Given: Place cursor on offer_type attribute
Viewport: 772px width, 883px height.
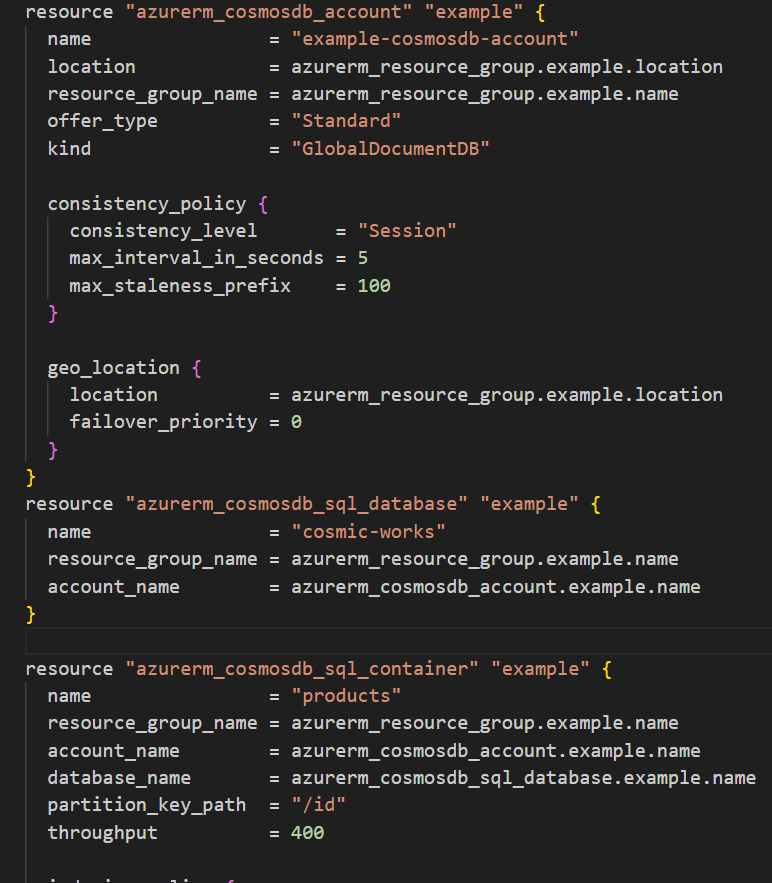Looking at the screenshot, I should (x=102, y=121).
